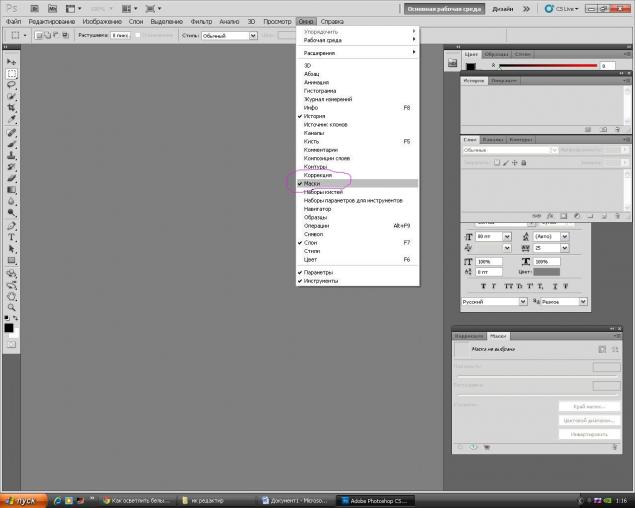Select the Move tool

coord(11,62)
